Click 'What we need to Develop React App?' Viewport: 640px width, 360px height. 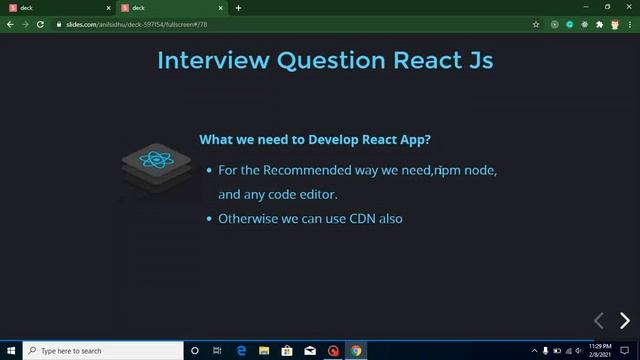pos(315,140)
